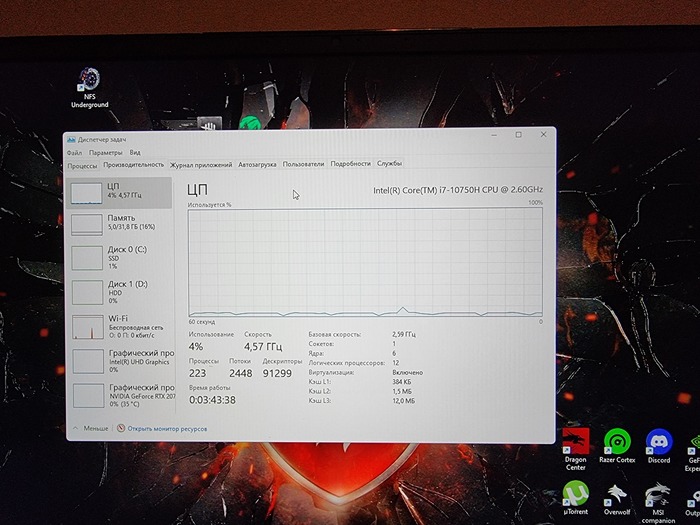Open the Razer Cortex desktop icon

tap(617, 446)
